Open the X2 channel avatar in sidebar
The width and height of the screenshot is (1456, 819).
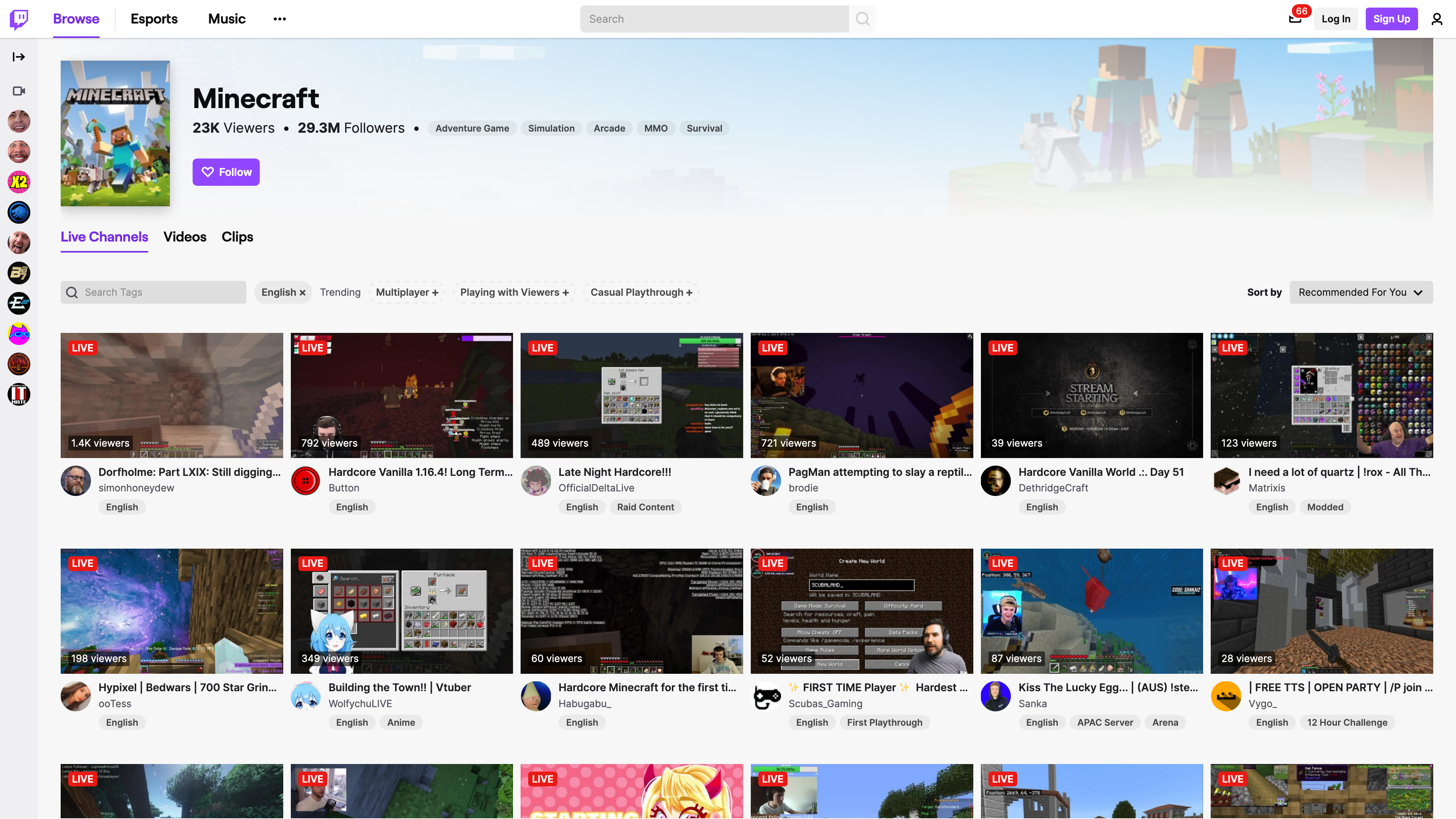[x=19, y=182]
